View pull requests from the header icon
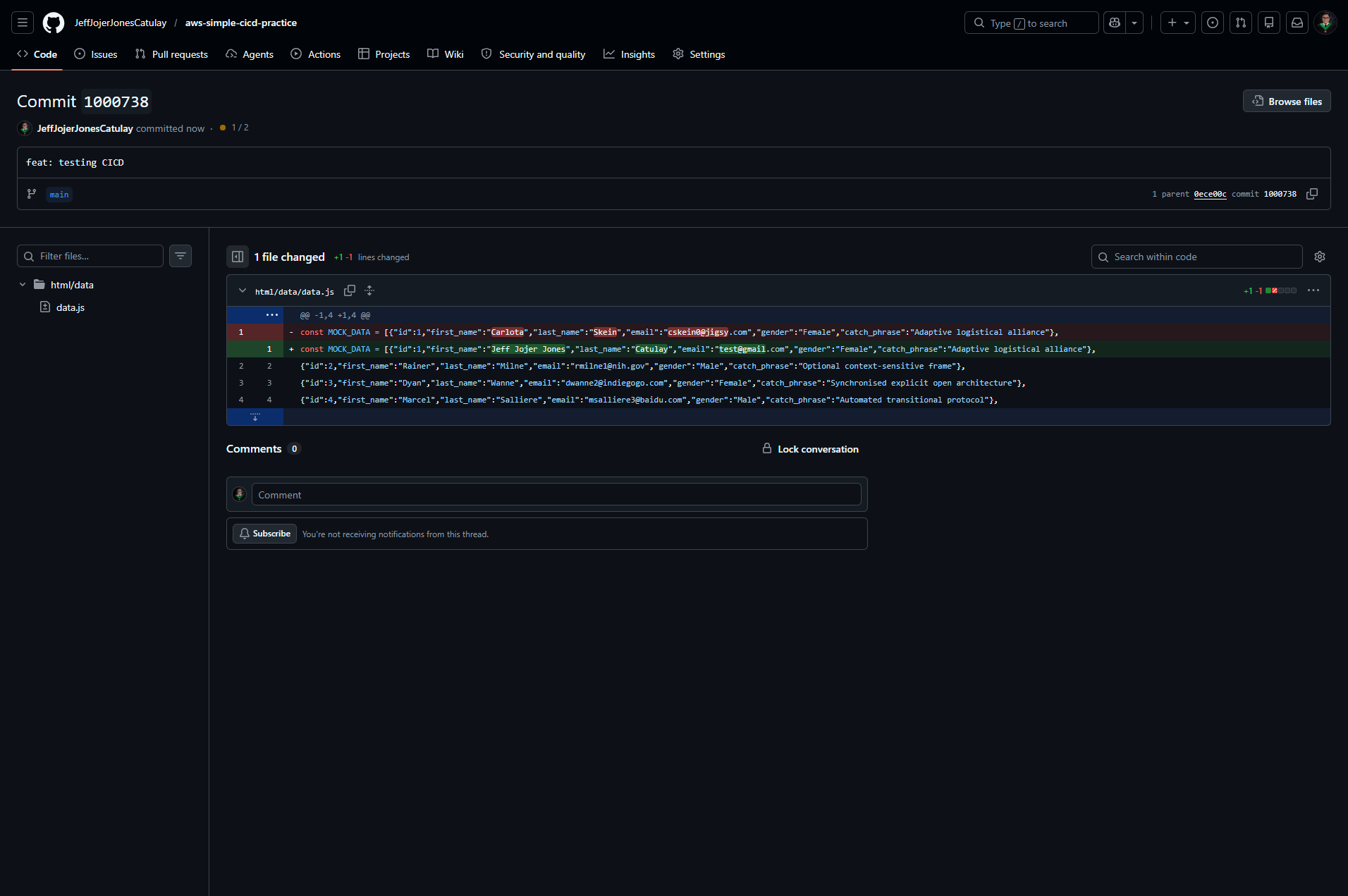Image resolution: width=1348 pixels, height=896 pixels. pos(1241,22)
